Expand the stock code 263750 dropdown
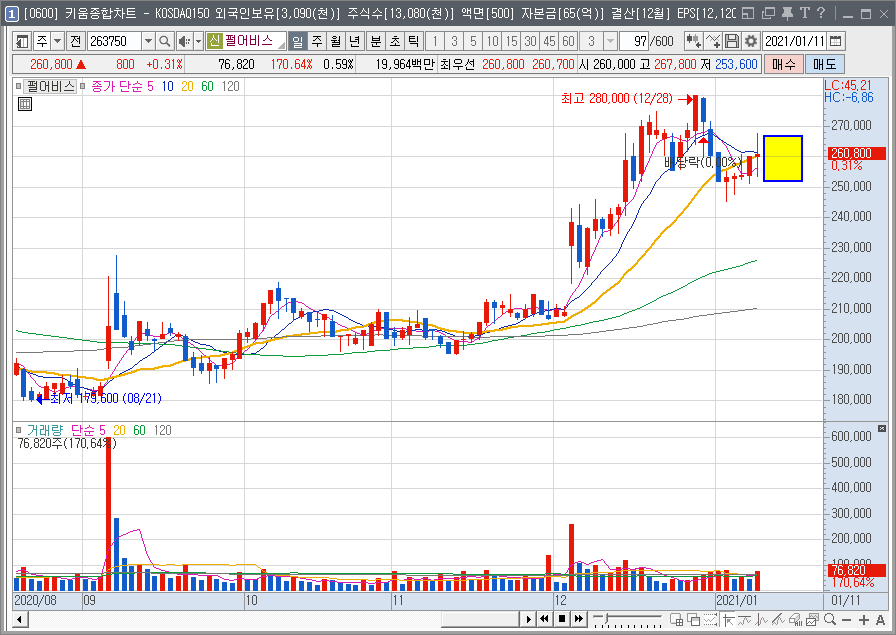This screenshot has height=635, width=896. pos(148,41)
